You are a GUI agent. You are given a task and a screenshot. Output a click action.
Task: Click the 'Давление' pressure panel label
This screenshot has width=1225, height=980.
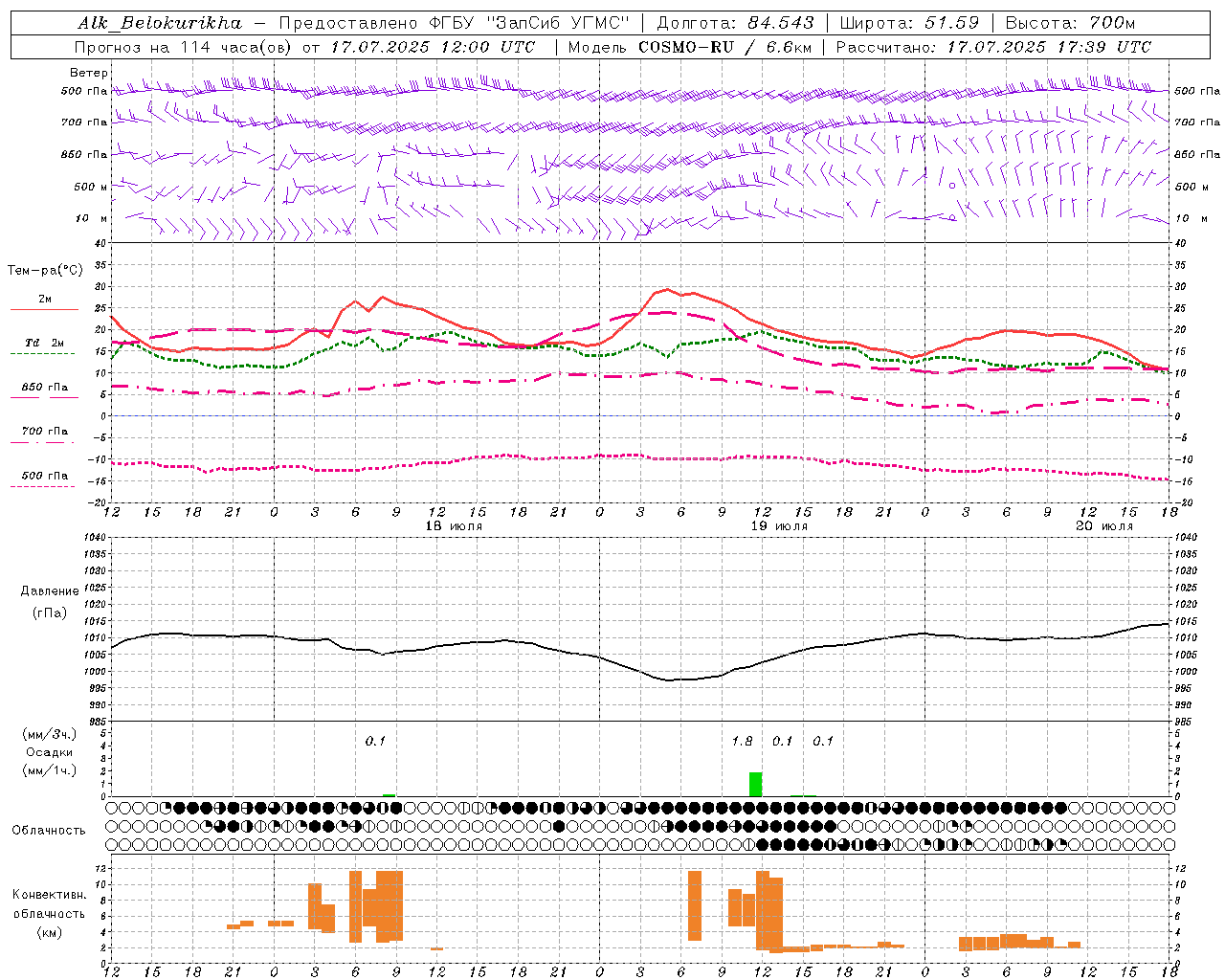(50, 591)
